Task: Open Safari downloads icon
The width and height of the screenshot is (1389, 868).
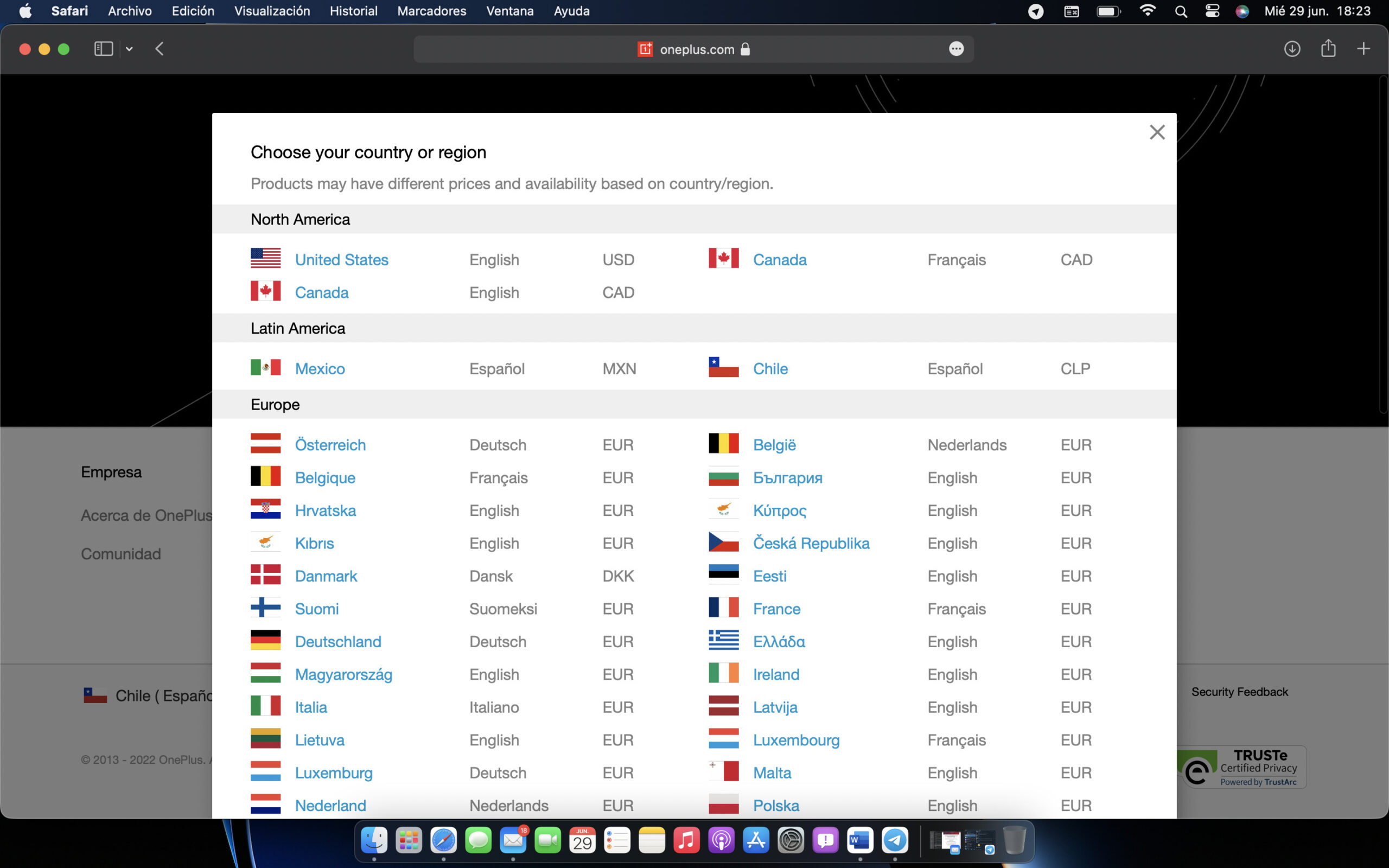Action: tap(1291, 49)
